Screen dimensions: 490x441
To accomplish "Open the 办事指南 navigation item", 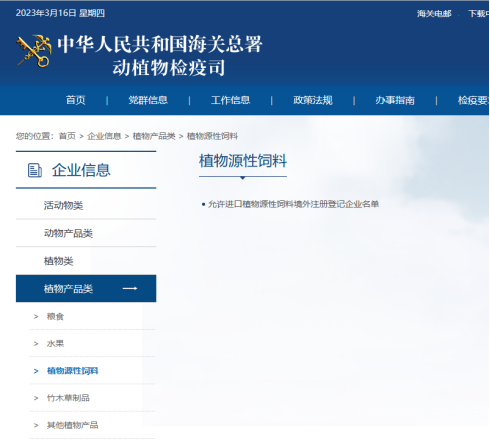I will [395, 100].
